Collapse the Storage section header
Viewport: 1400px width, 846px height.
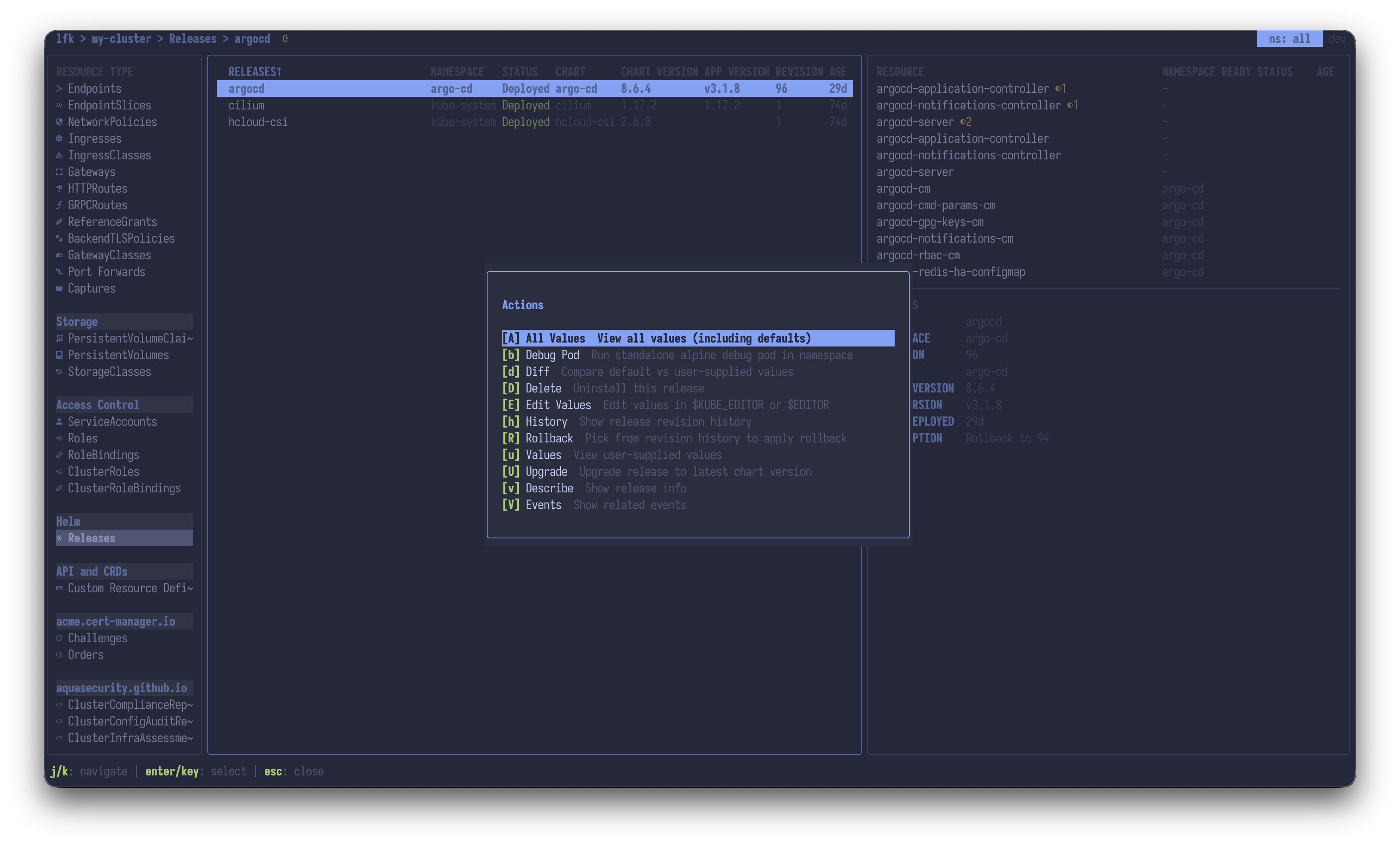tap(124, 322)
